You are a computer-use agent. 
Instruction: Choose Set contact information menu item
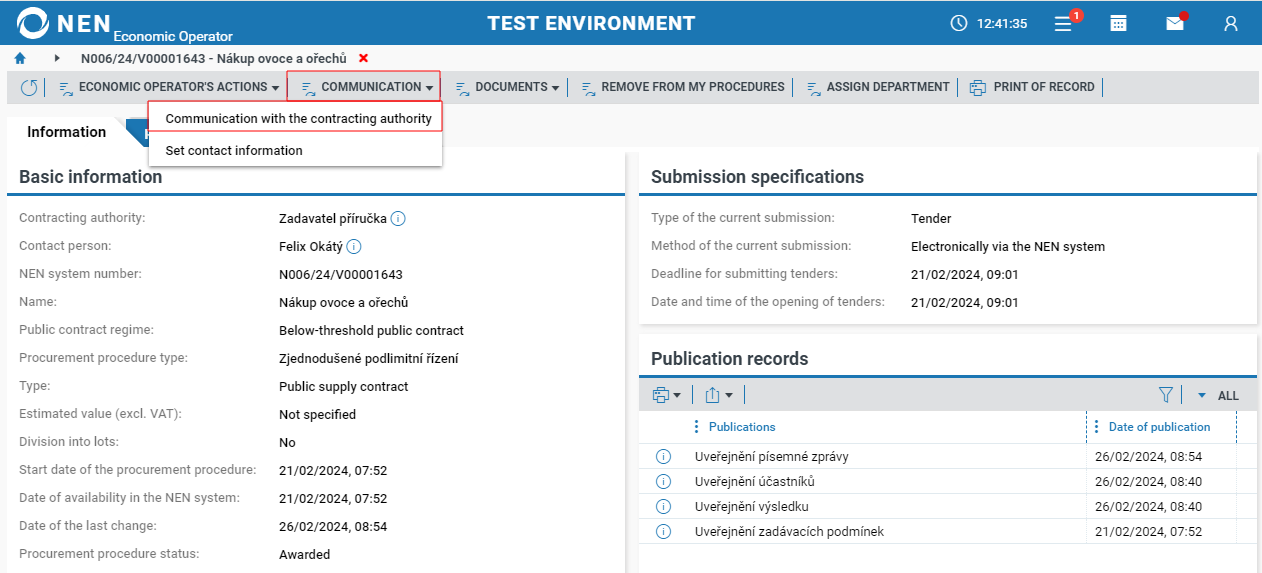pos(234,150)
